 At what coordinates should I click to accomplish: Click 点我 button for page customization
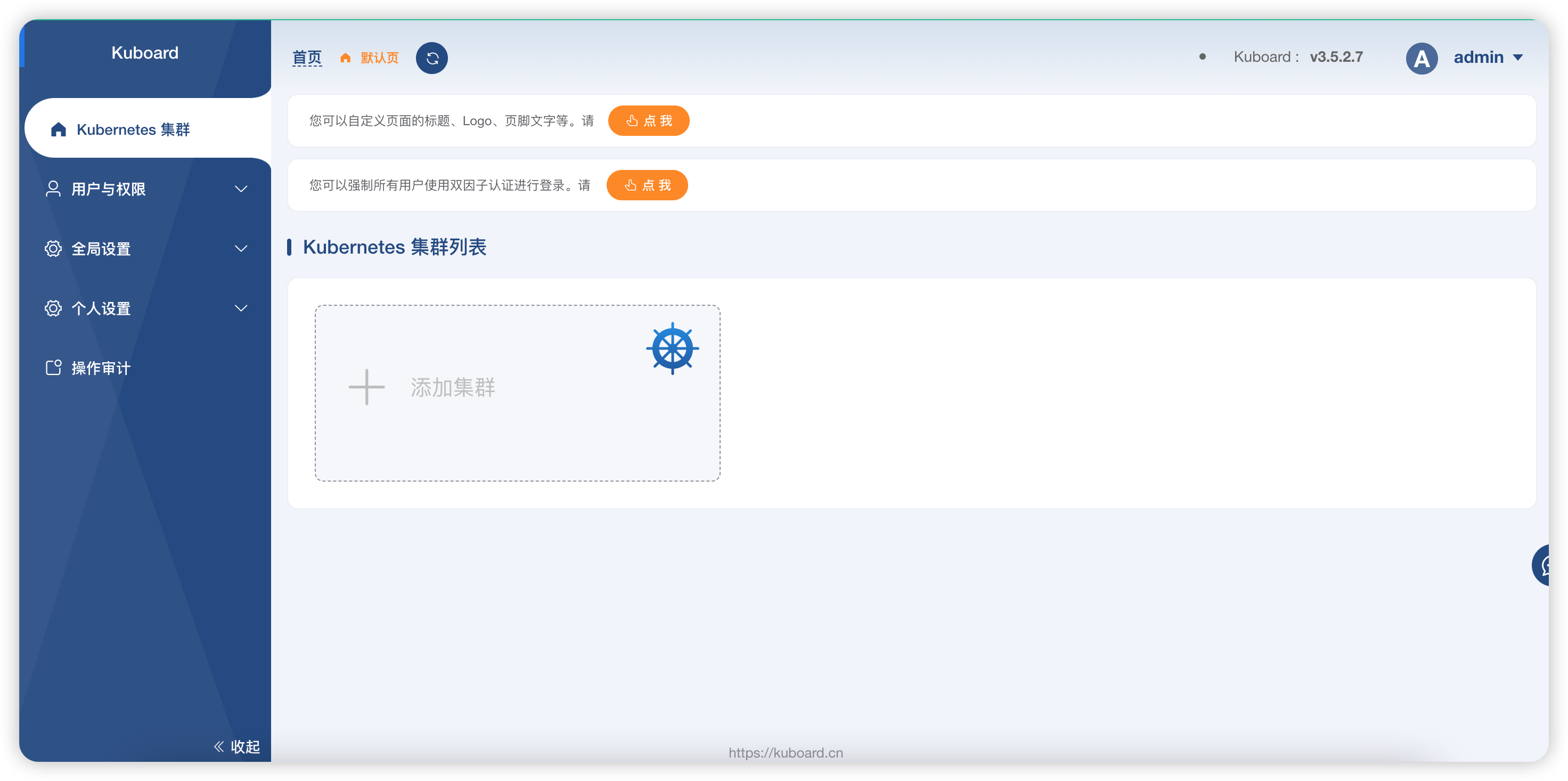648,120
